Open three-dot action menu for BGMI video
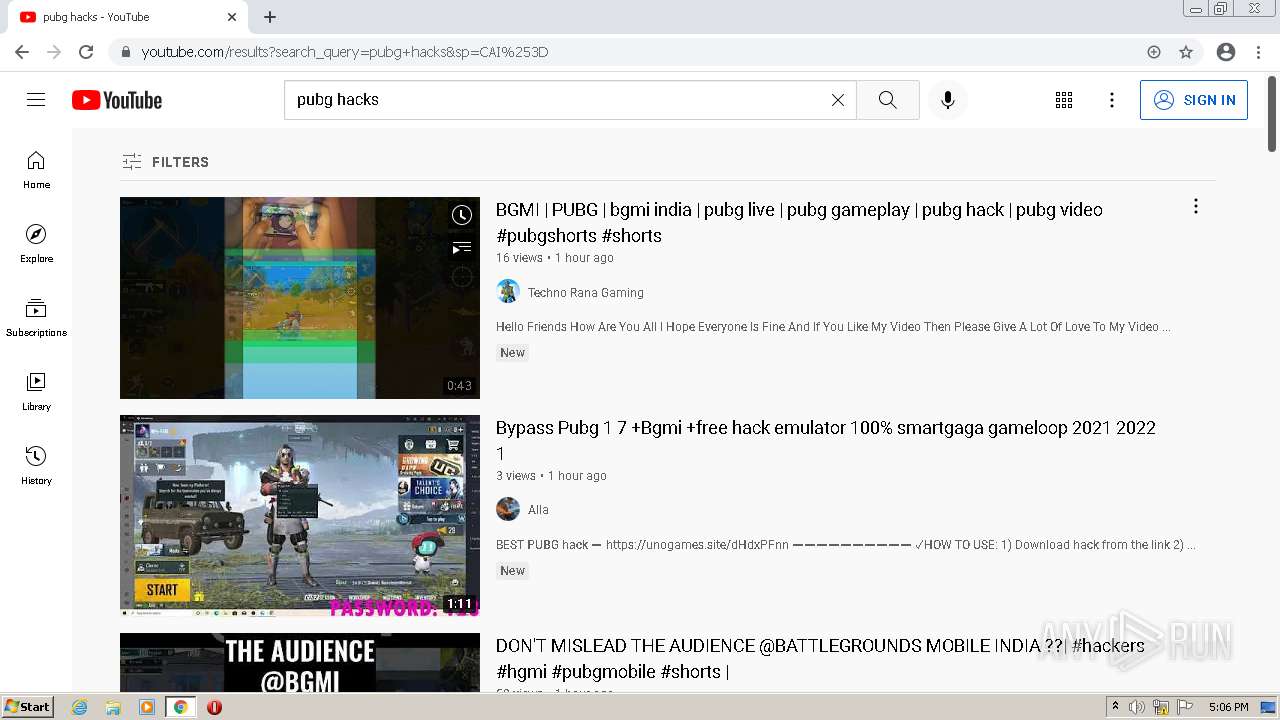 point(1195,207)
